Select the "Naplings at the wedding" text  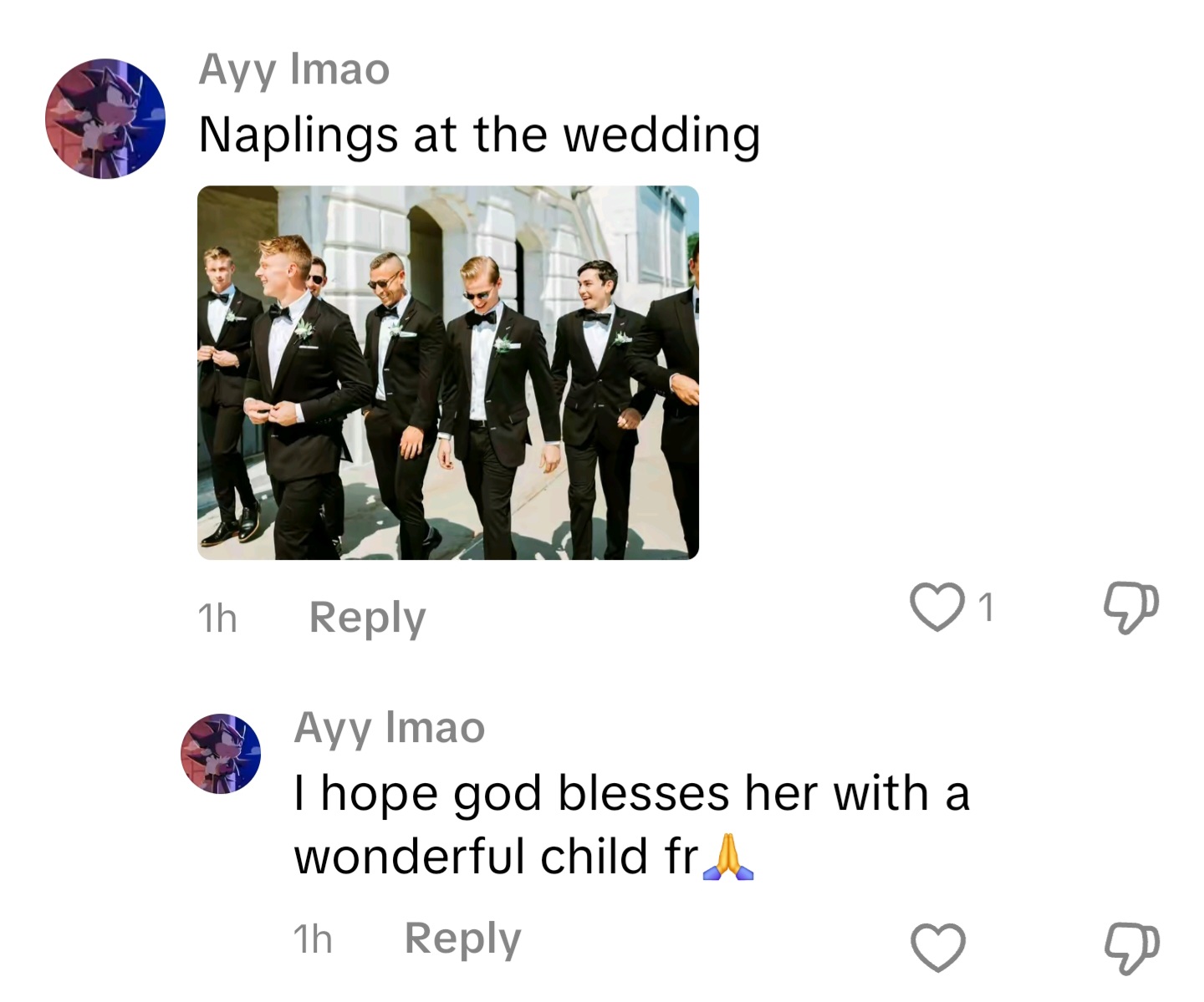(480, 135)
